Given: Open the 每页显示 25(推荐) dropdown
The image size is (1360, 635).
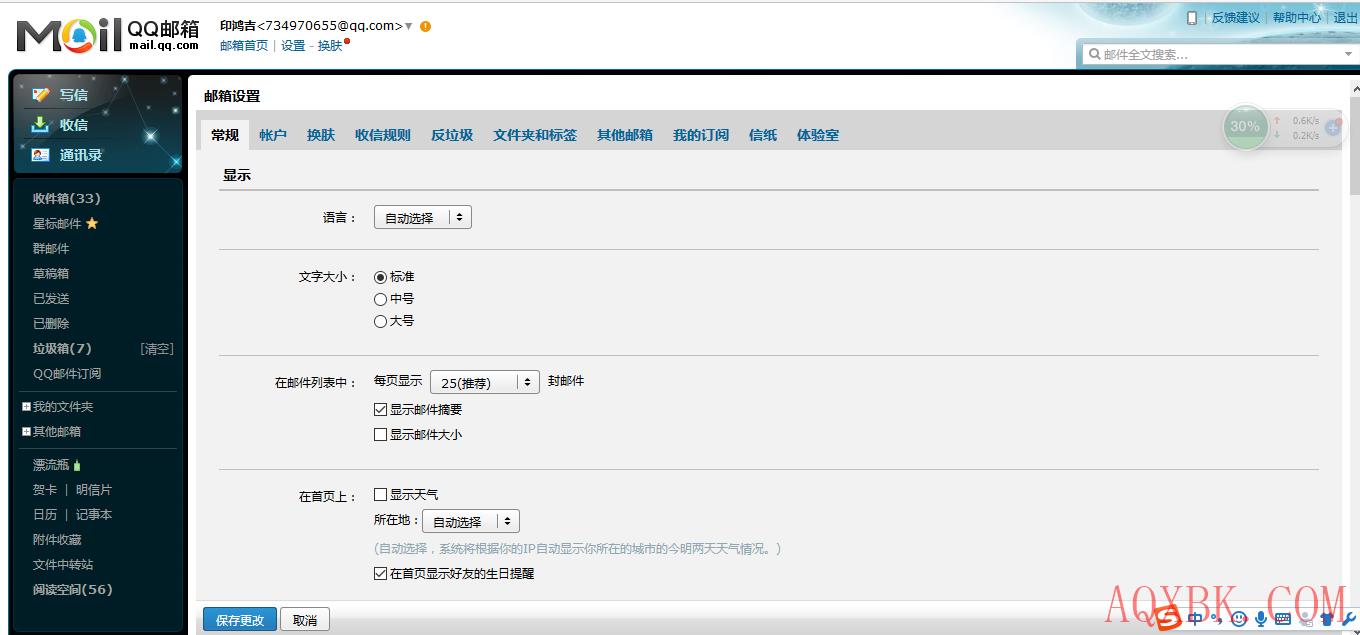Looking at the screenshot, I should tap(485, 382).
